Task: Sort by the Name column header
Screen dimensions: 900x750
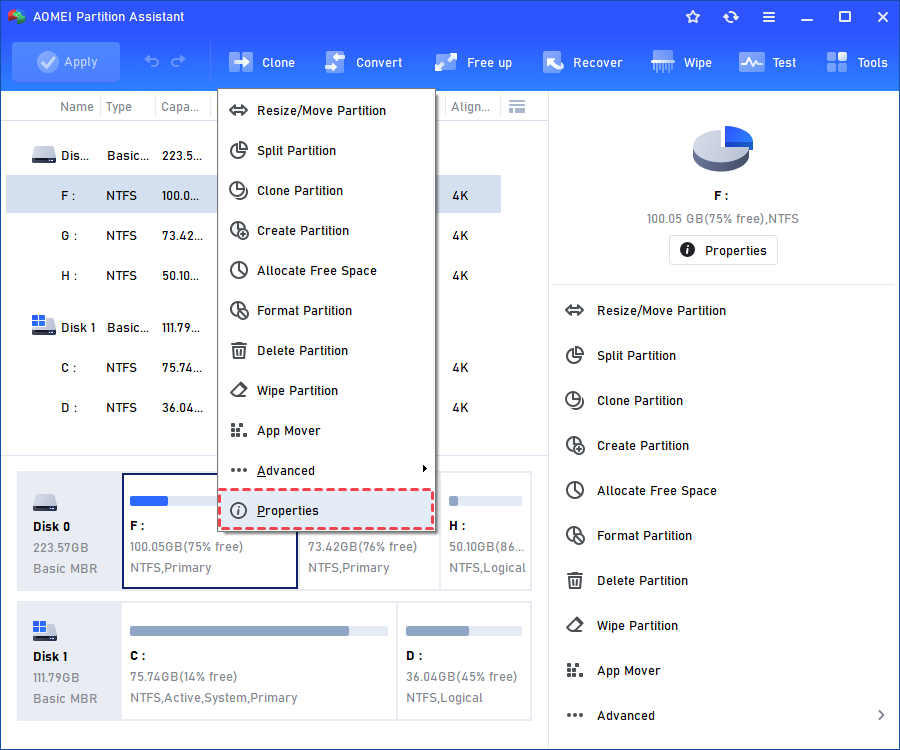Action: click(76, 107)
